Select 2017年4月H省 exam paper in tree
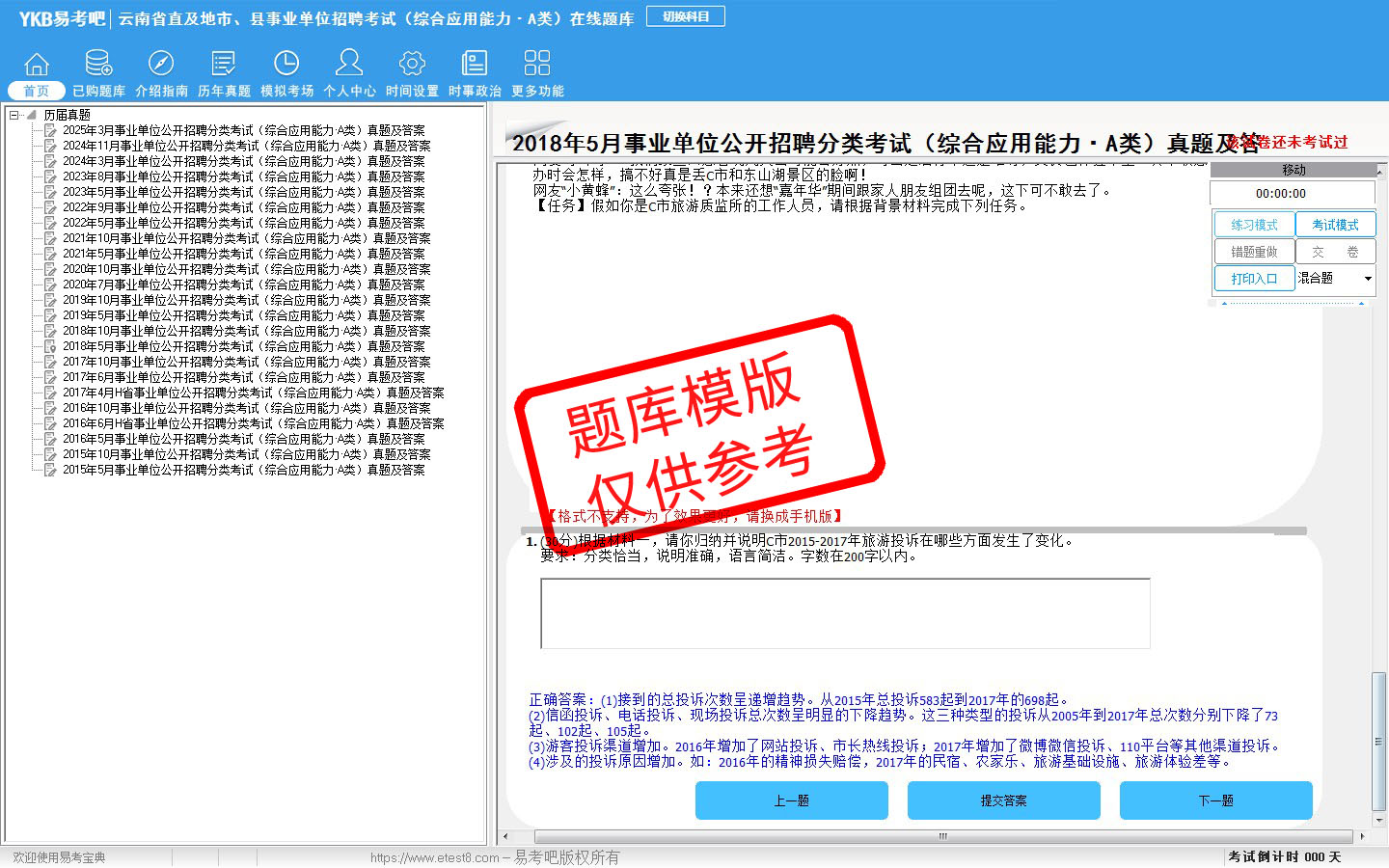Image resolution: width=1389 pixels, height=868 pixels. 253,393
